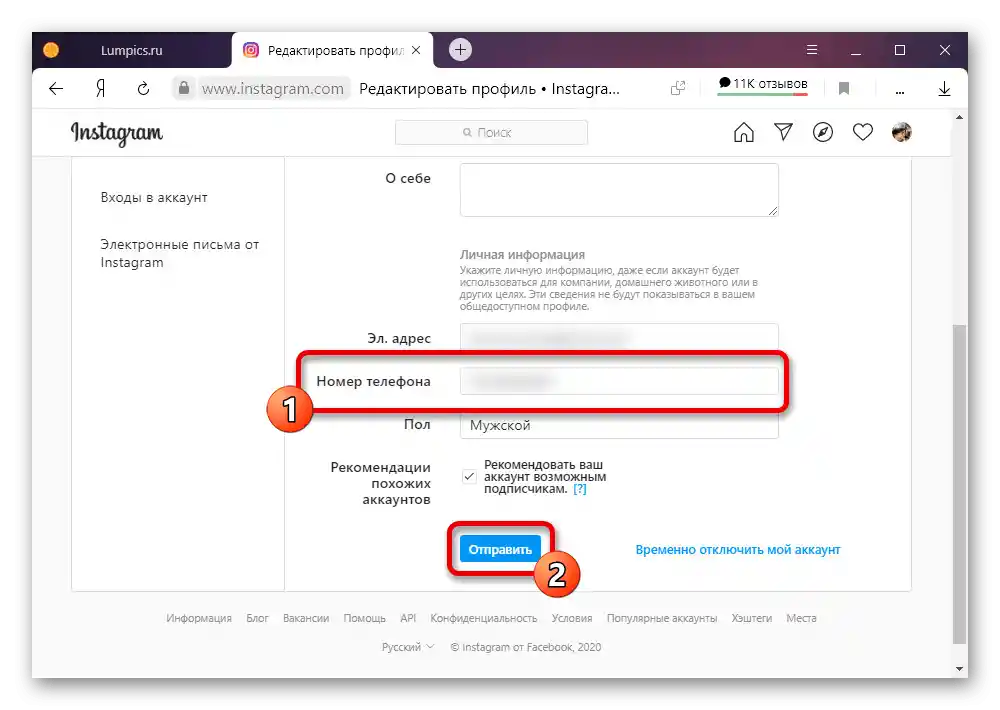The width and height of the screenshot is (1000, 710).
Task: Go back with the arrow icon
Action: (x=56, y=89)
